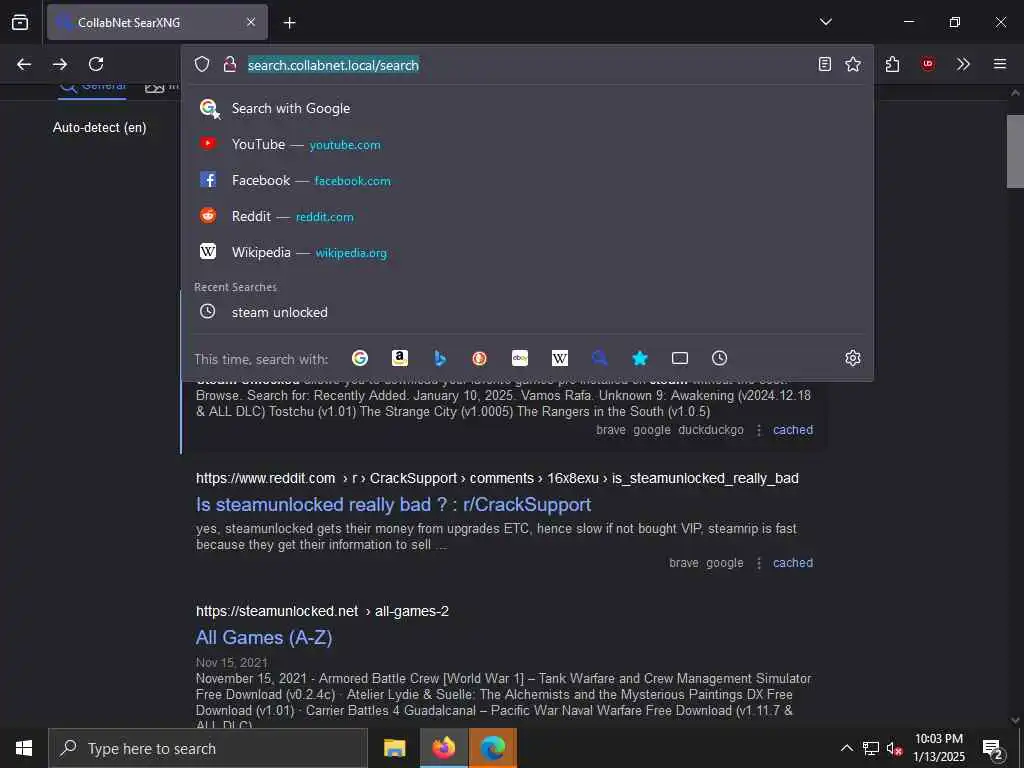Screen dimensions: 1024x768
Task: Switch to the CollabNet SearXNG tab
Action: [x=157, y=22]
